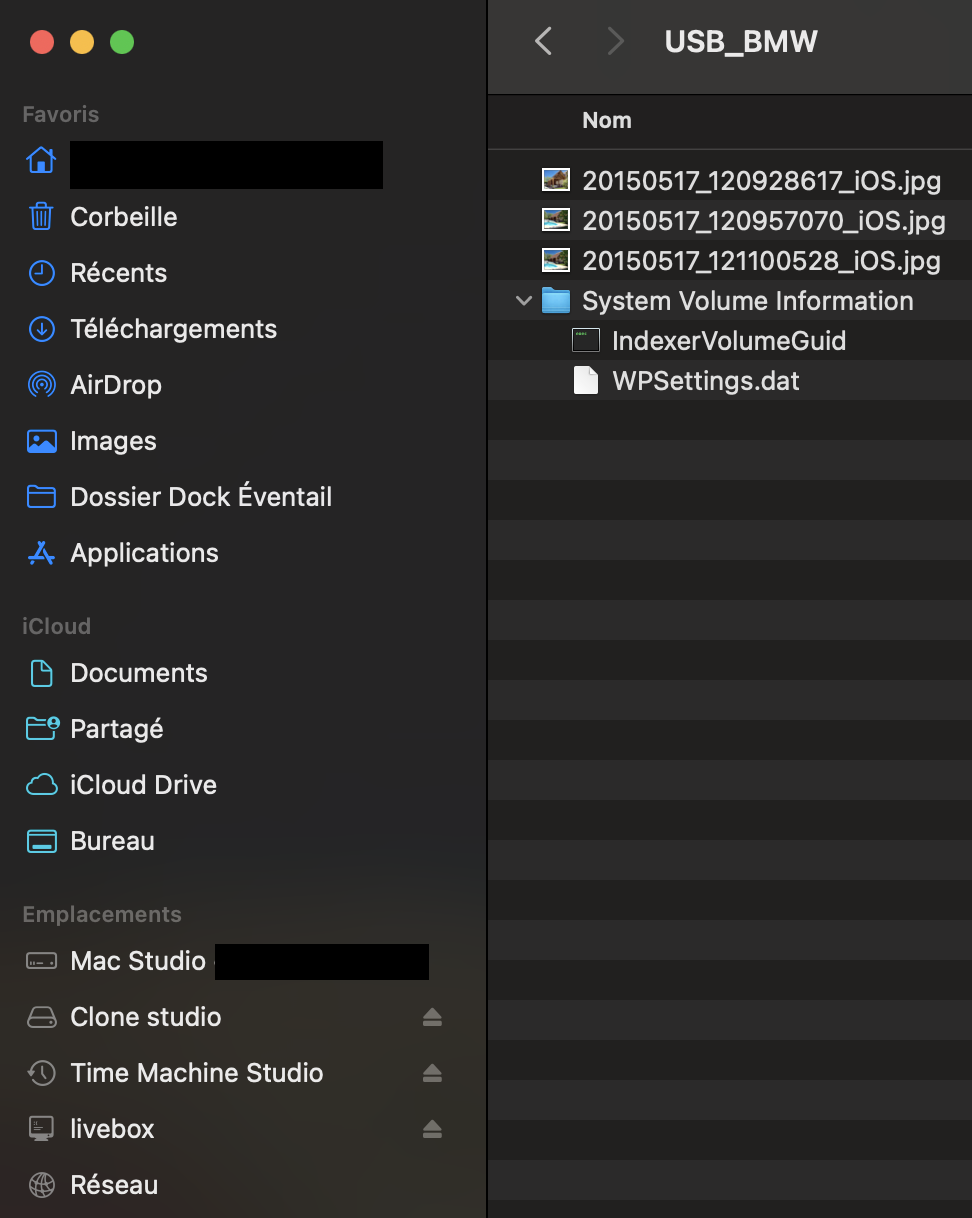972x1218 pixels.
Task: Eject the Time Machine Studio disk
Action: 432,1073
